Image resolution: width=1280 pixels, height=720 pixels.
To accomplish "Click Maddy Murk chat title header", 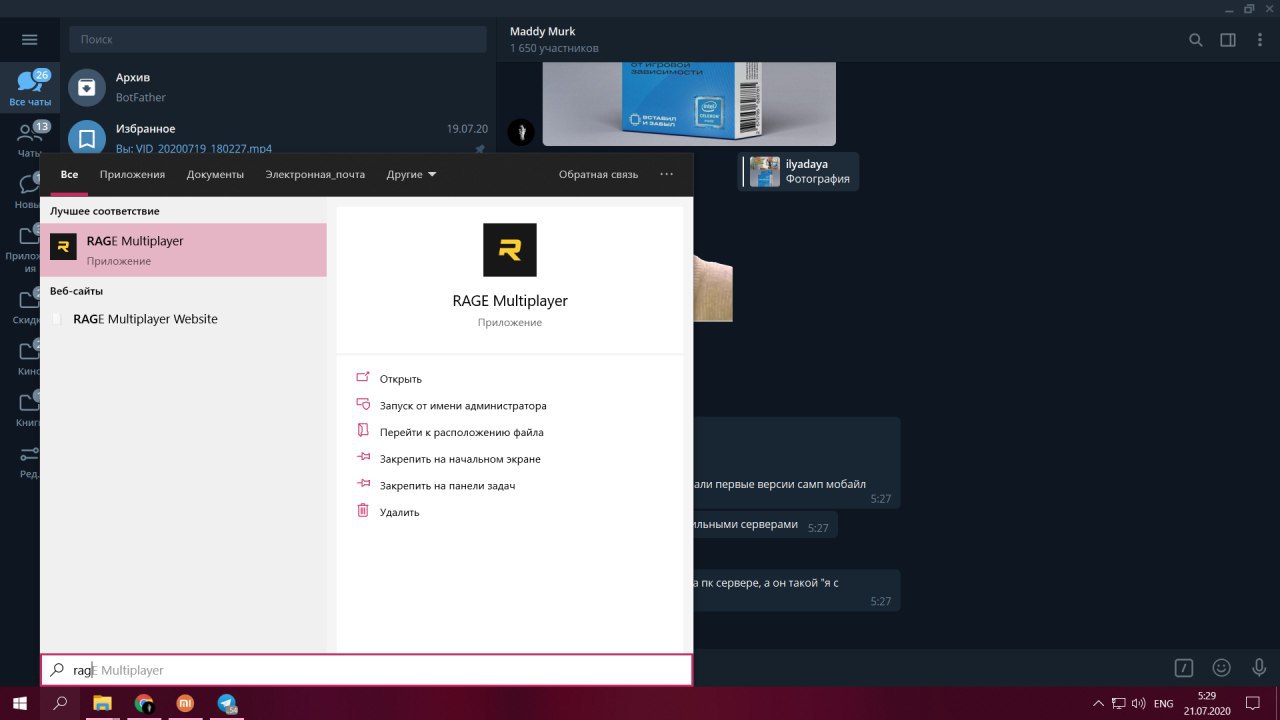I will click(542, 31).
